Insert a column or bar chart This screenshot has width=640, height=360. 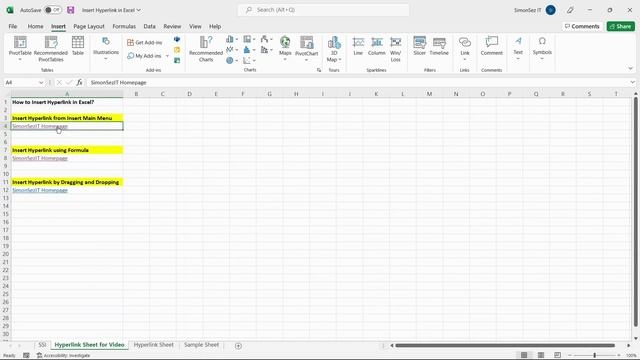click(231, 39)
